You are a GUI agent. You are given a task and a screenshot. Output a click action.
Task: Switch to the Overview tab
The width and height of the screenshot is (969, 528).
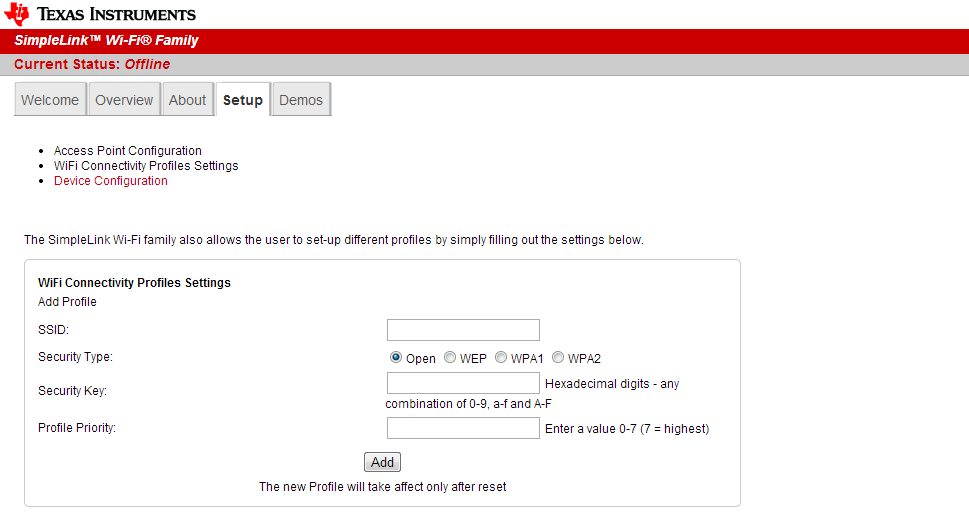[124, 100]
